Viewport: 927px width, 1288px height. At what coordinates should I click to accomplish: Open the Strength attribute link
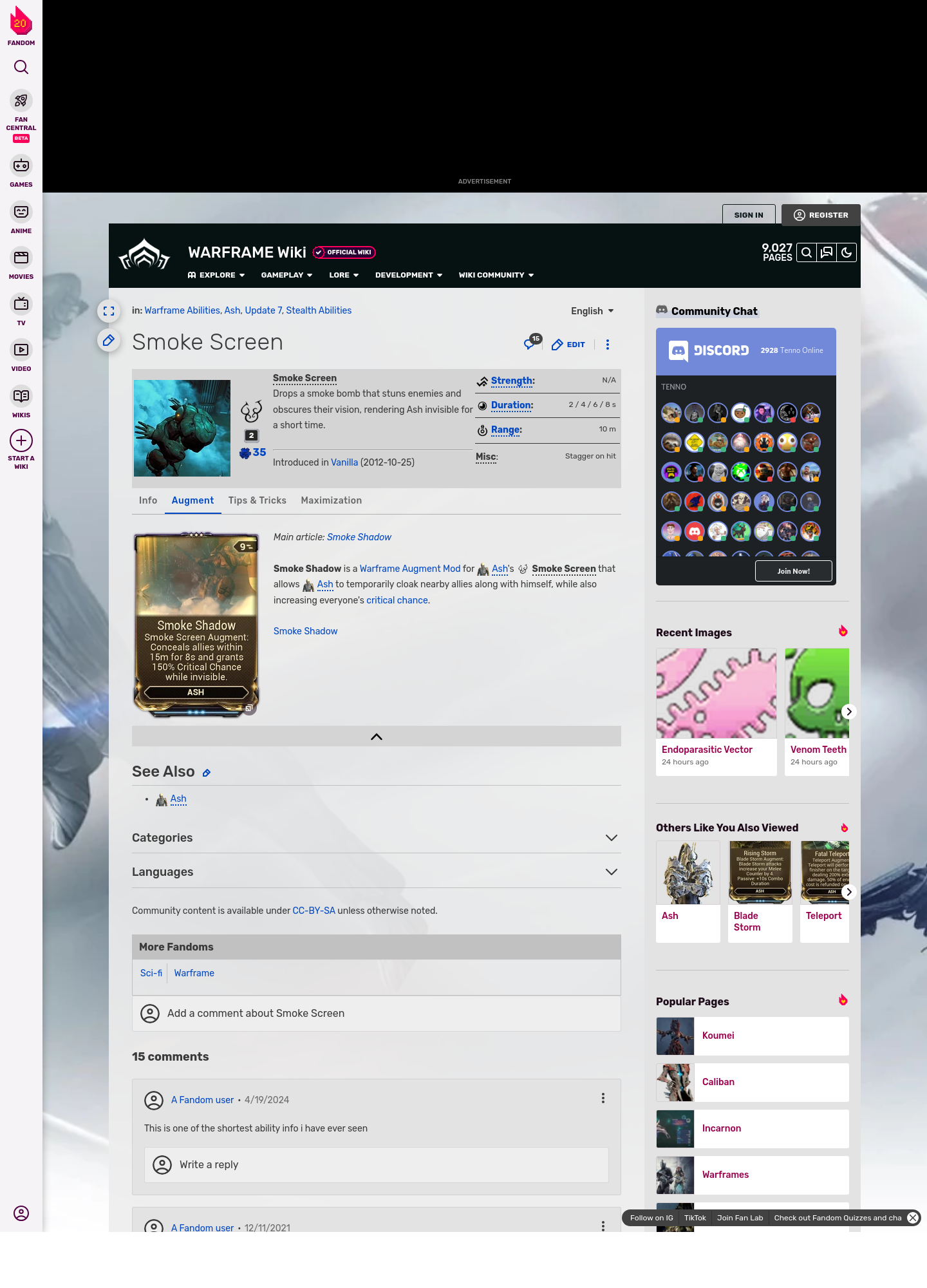tap(512, 381)
